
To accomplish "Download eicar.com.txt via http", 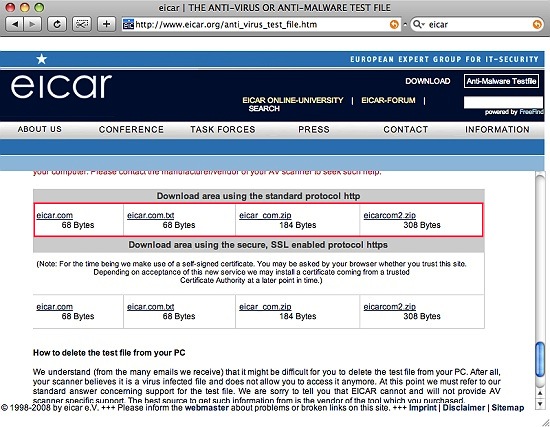I will pos(150,215).
